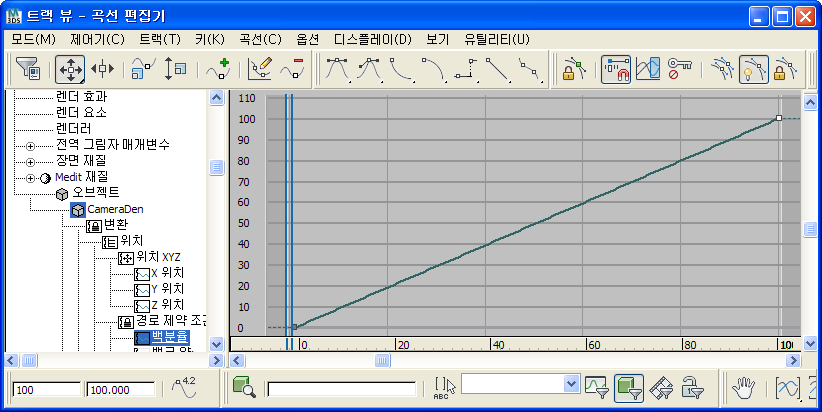Click the hierarchy tree scroll-down arrow

pyautogui.click(x=217, y=344)
